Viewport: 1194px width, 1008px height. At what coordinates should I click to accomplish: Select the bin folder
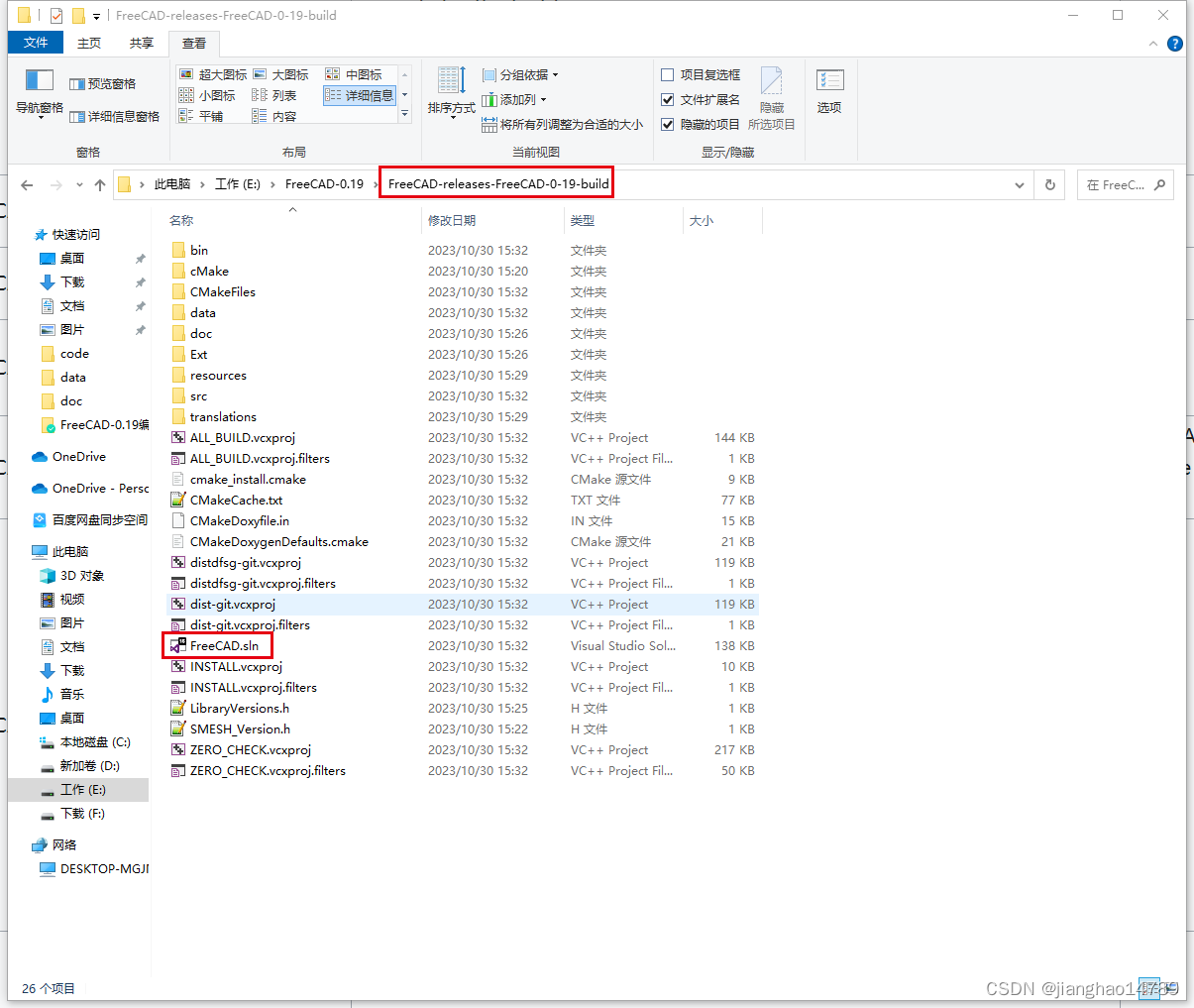(199, 250)
